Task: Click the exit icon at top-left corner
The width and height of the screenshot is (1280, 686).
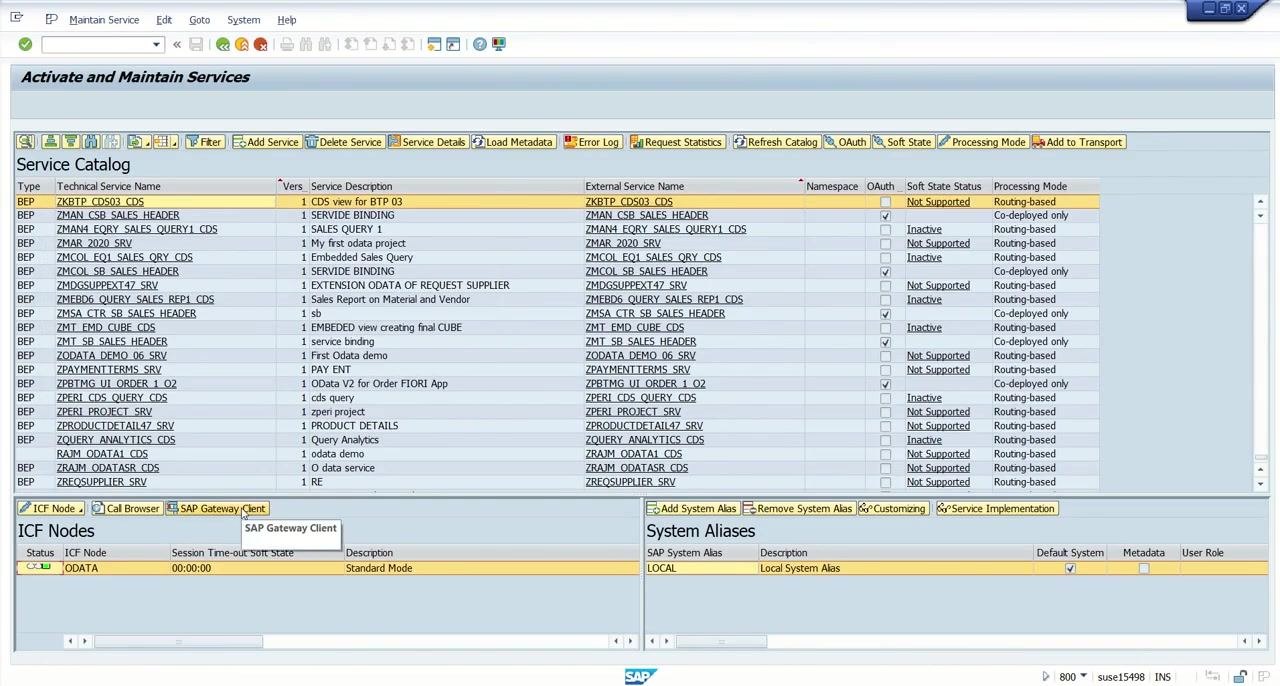Action: (x=16, y=18)
